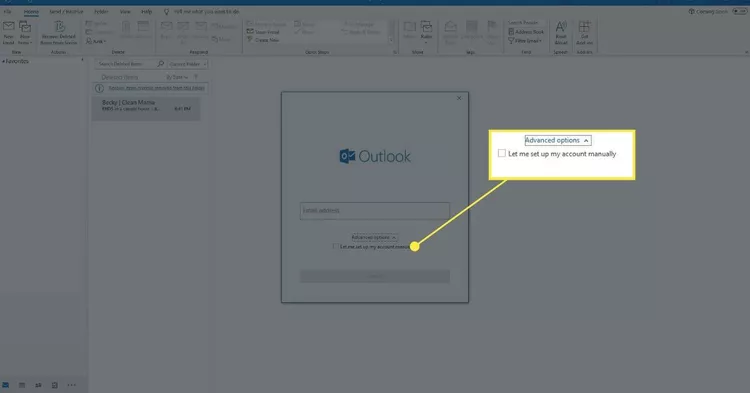Image resolution: width=750 pixels, height=393 pixels.
Task: Open the Junk dropdown in Delete group
Action: [x=96, y=41]
